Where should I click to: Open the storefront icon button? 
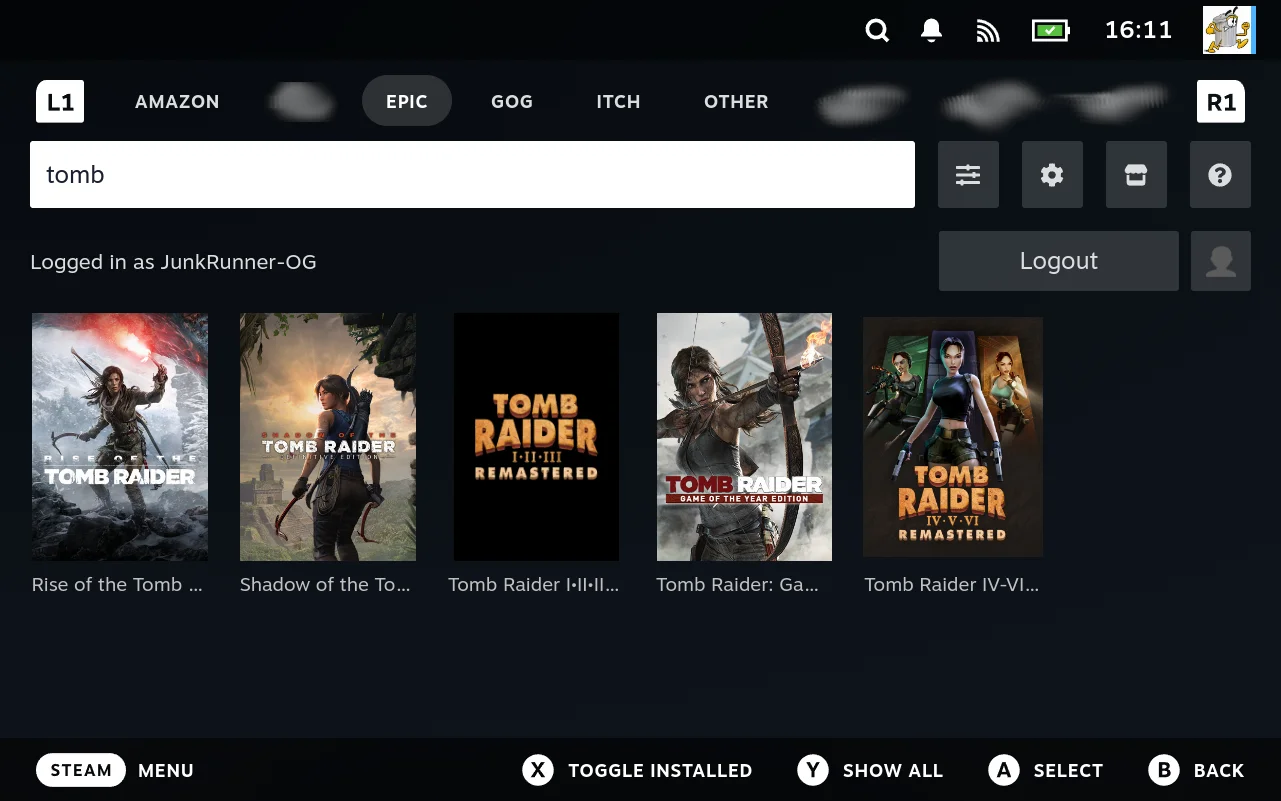point(1136,175)
